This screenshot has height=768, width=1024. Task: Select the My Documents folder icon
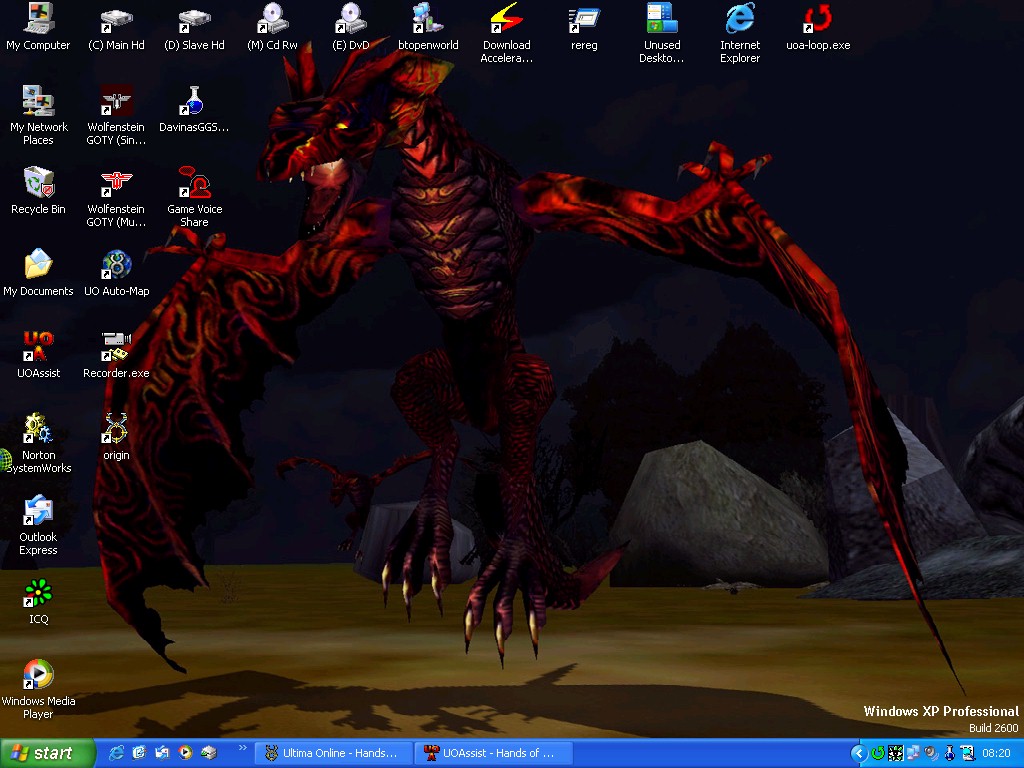click(38, 272)
